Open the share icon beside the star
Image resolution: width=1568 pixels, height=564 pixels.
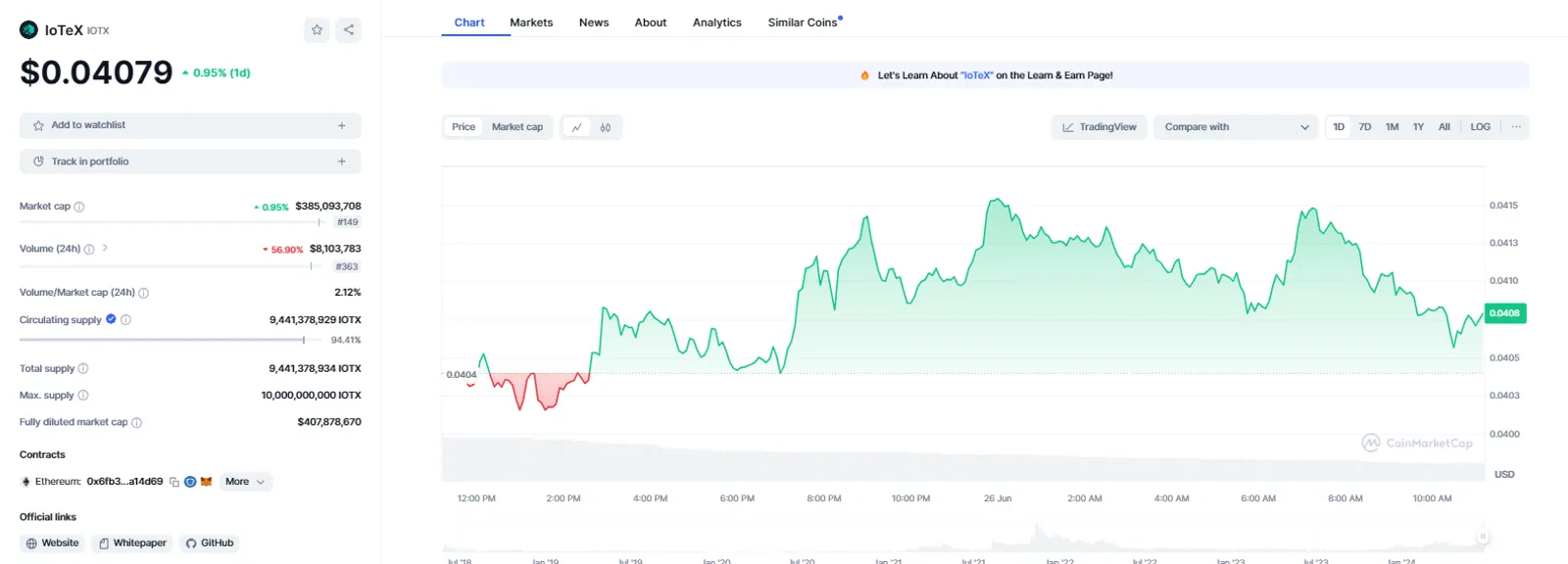click(x=349, y=29)
